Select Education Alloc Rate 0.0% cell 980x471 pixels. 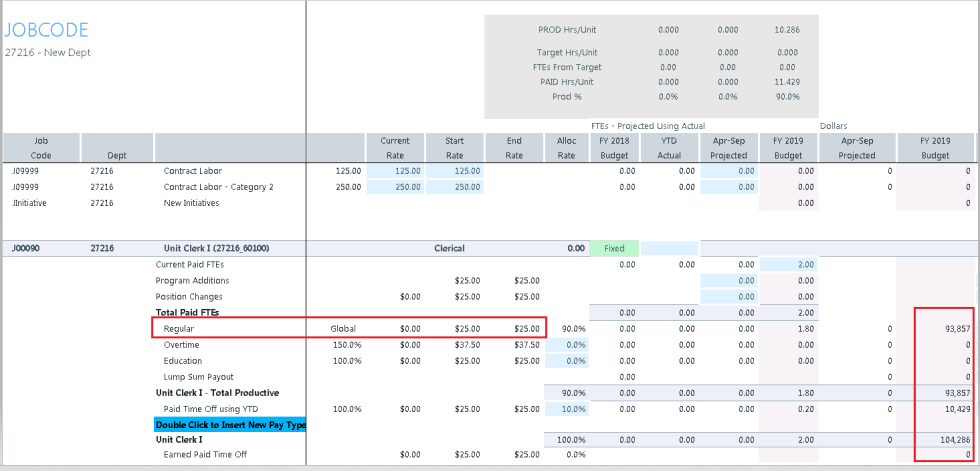pos(568,360)
